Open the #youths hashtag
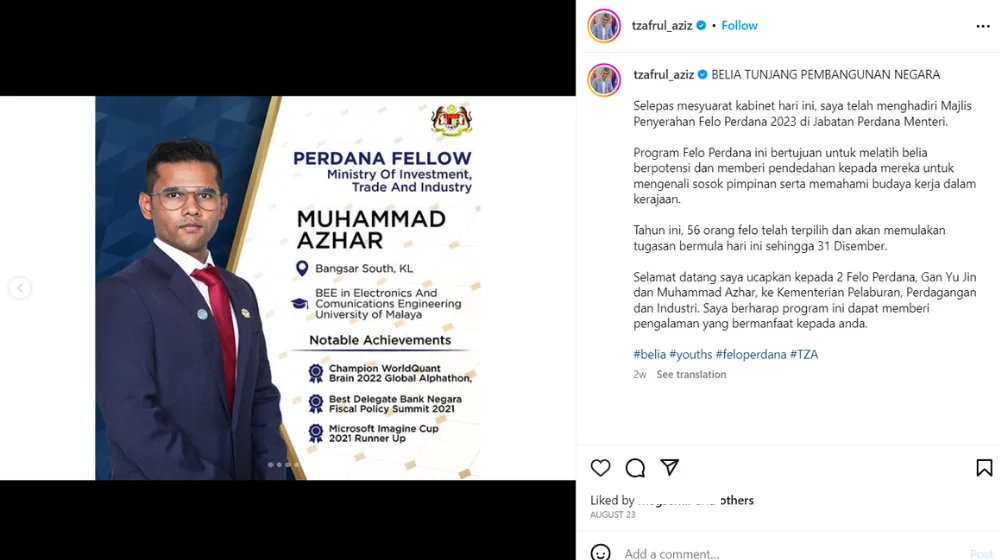The height and width of the screenshot is (560, 1000). pos(691,354)
